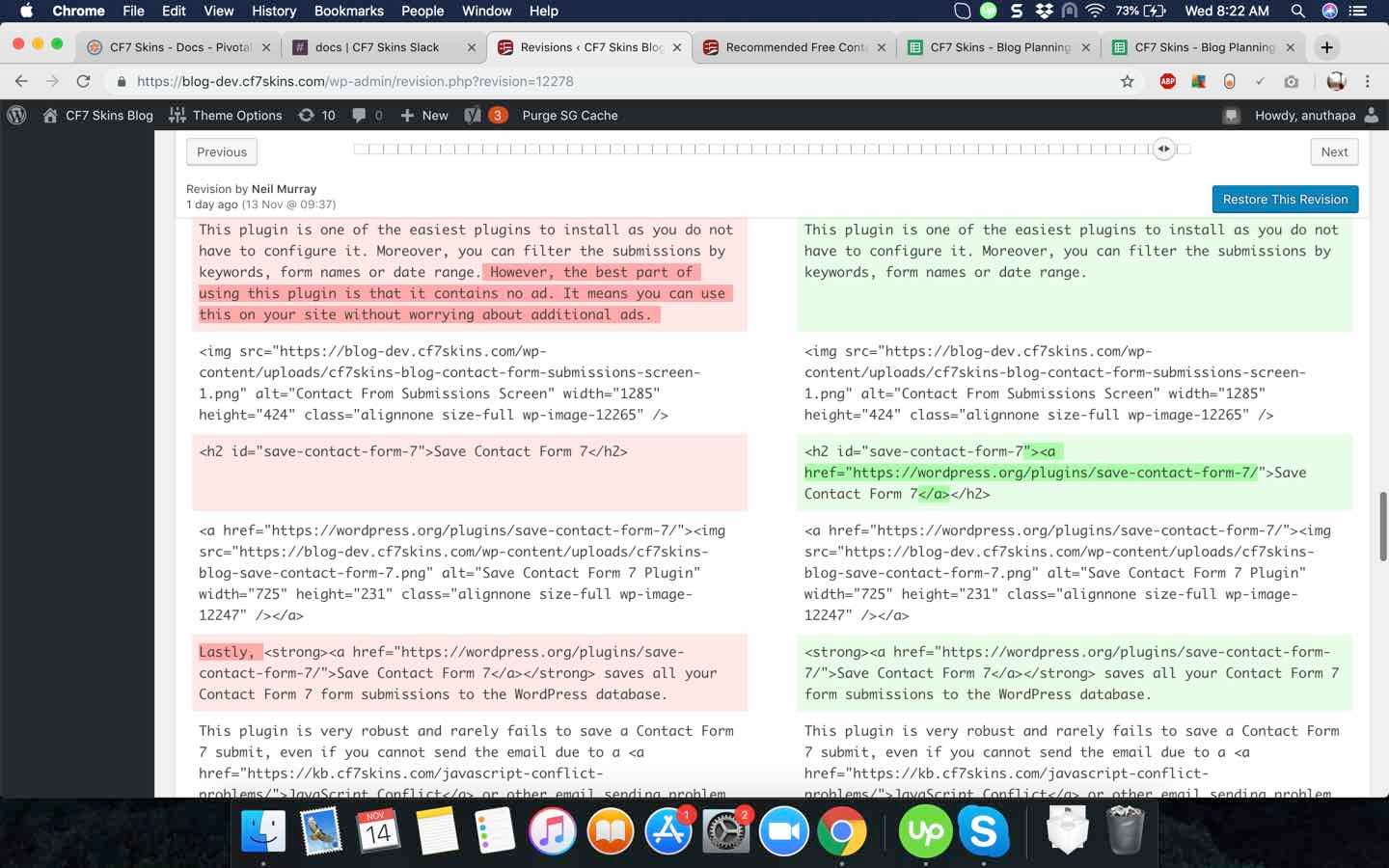Launch Skype from the dock

point(983,830)
